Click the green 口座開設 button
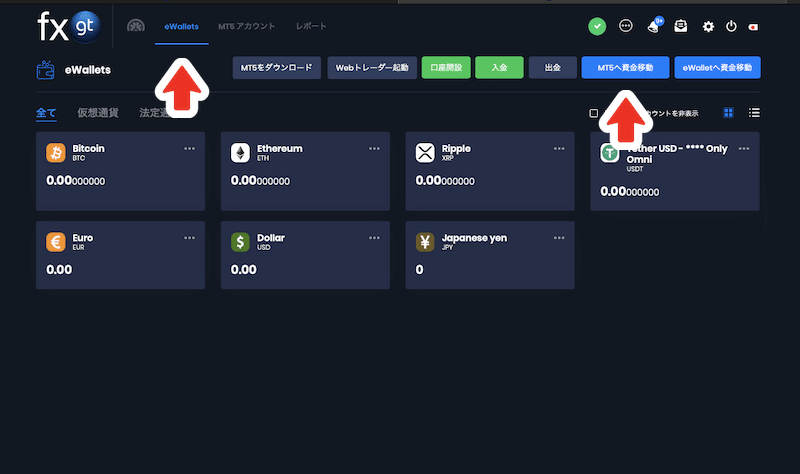Image resolution: width=800 pixels, height=474 pixels. pos(446,67)
